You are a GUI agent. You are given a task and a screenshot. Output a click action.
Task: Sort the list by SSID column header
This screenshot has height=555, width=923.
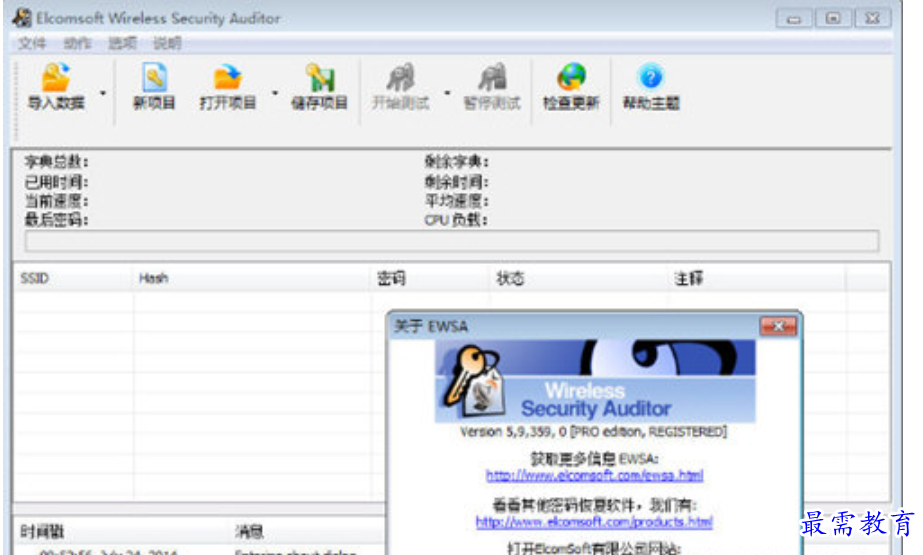74,278
